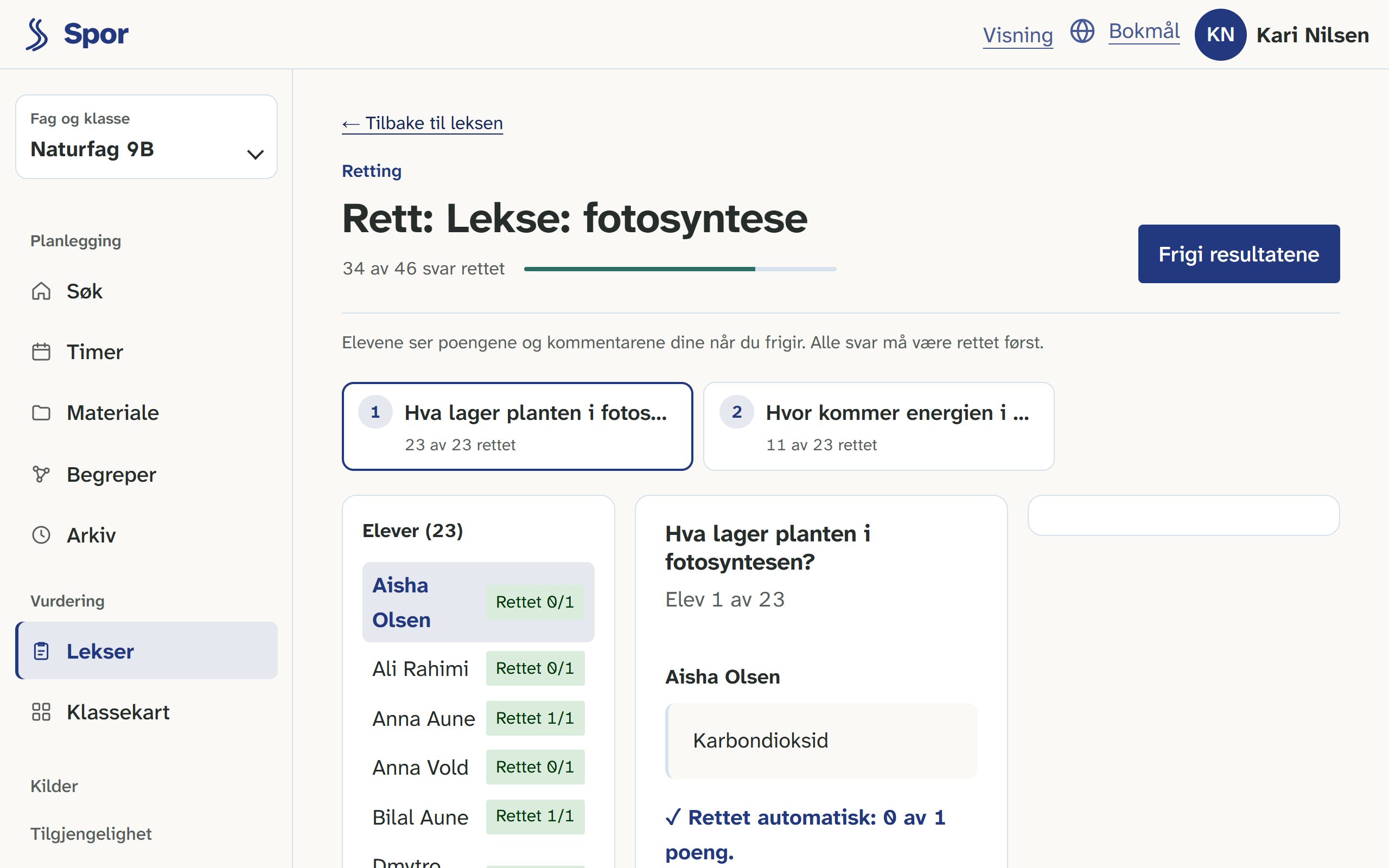The width and height of the screenshot is (1389, 868).
Task: Select question 1 tab Hva lager planten
Action: 517,426
